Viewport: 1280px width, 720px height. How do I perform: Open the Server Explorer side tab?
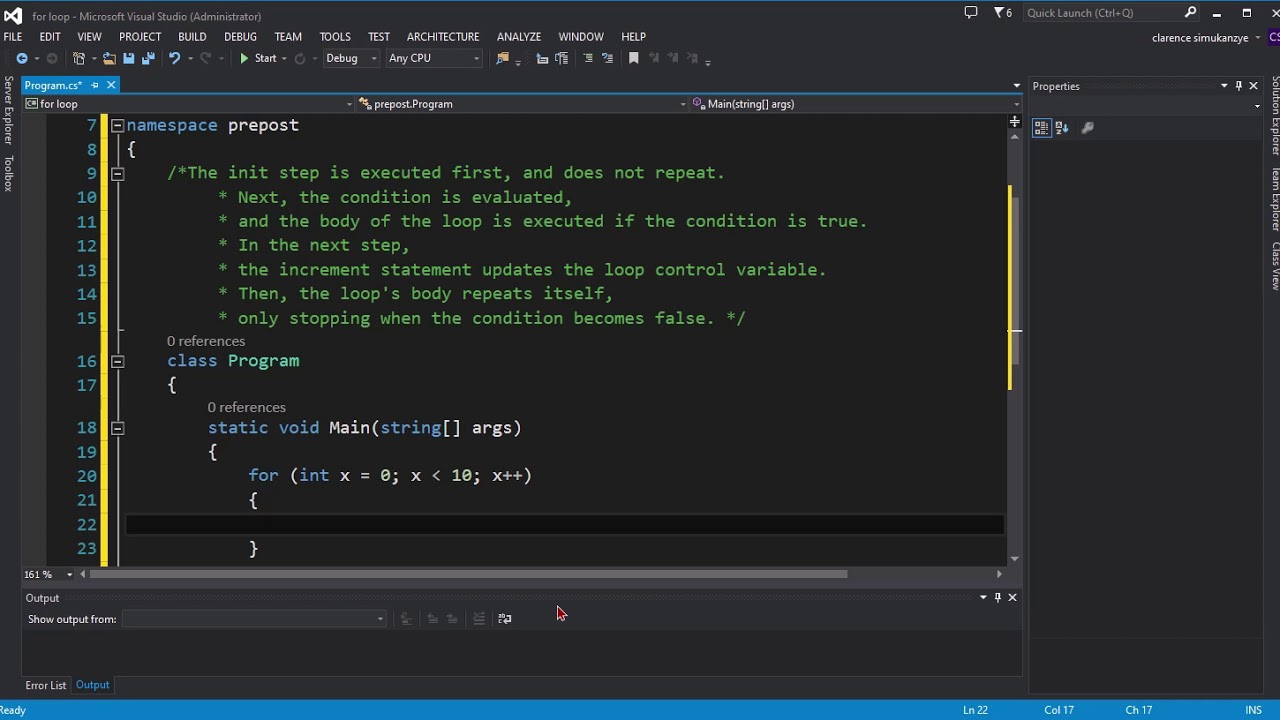point(8,111)
